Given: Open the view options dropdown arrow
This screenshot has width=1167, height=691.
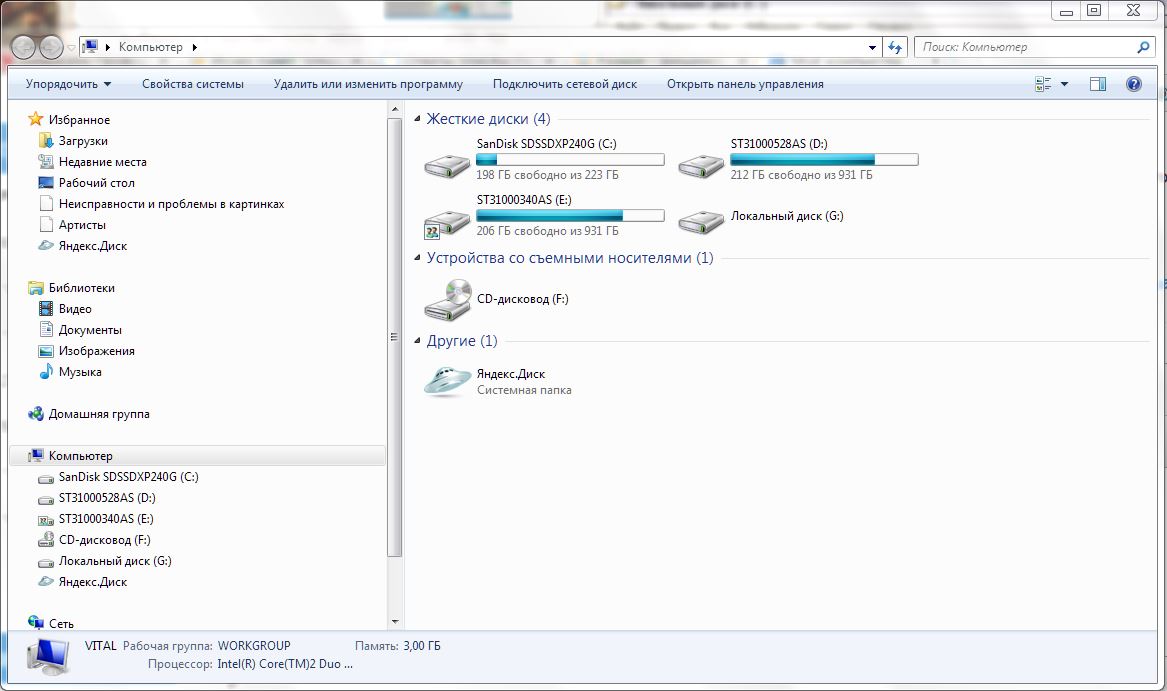Looking at the screenshot, I should (1064, 84).
